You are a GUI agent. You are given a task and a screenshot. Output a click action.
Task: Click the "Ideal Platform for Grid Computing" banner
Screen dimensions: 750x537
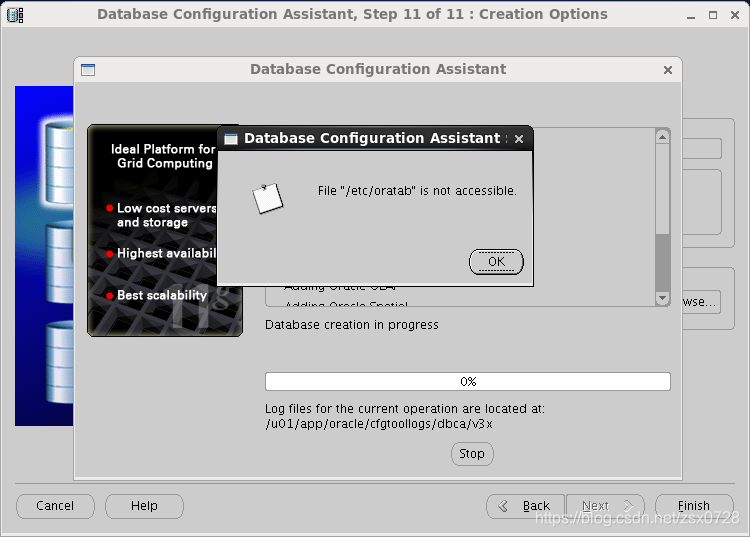(163, 156)
